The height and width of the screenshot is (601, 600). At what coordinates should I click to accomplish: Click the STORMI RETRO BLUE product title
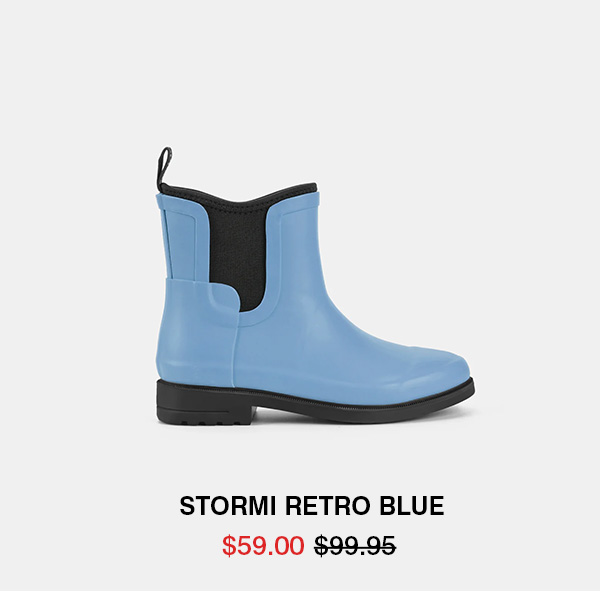point(312,506)
